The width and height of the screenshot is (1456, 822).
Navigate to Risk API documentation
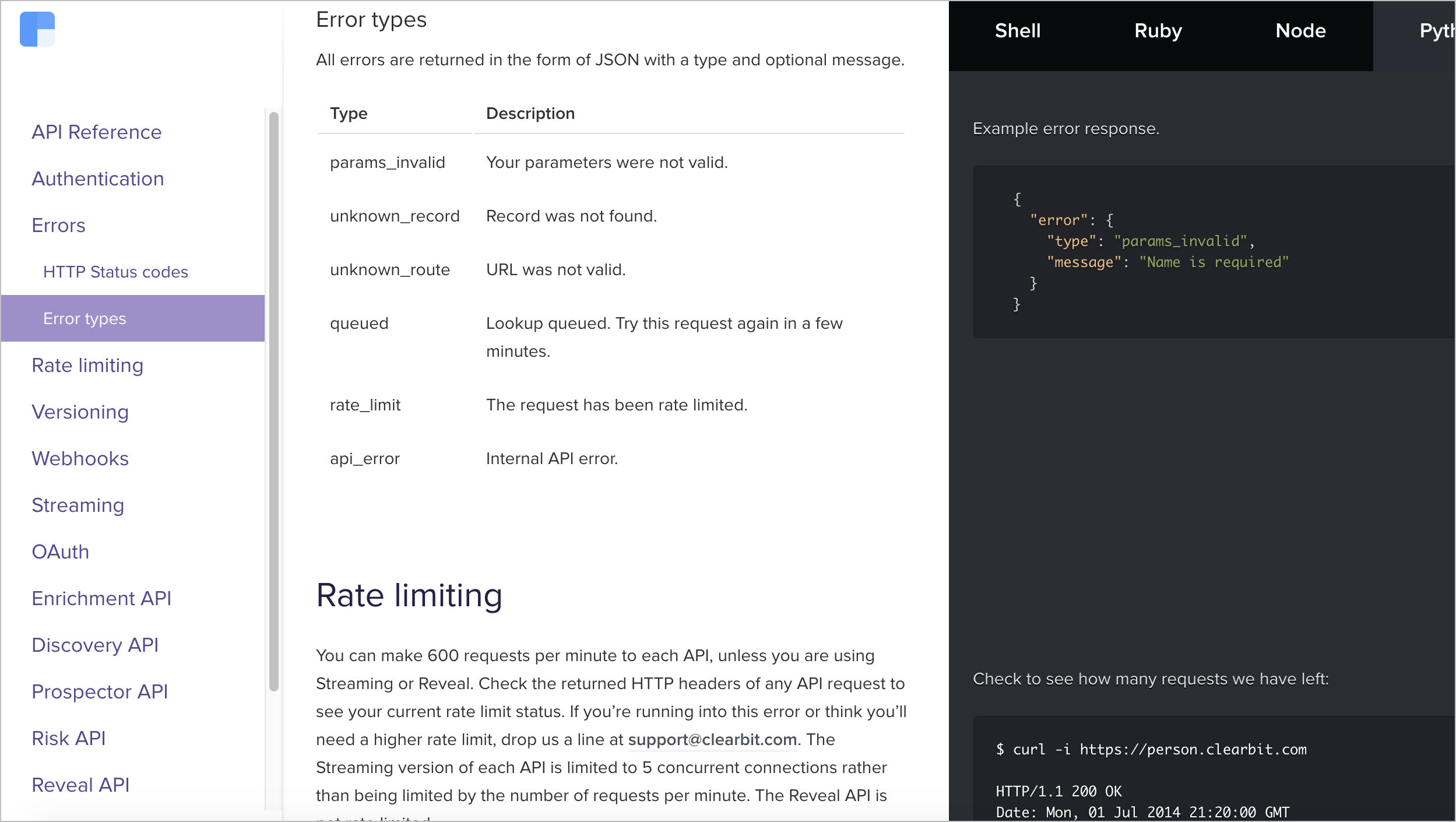[68, 738]
